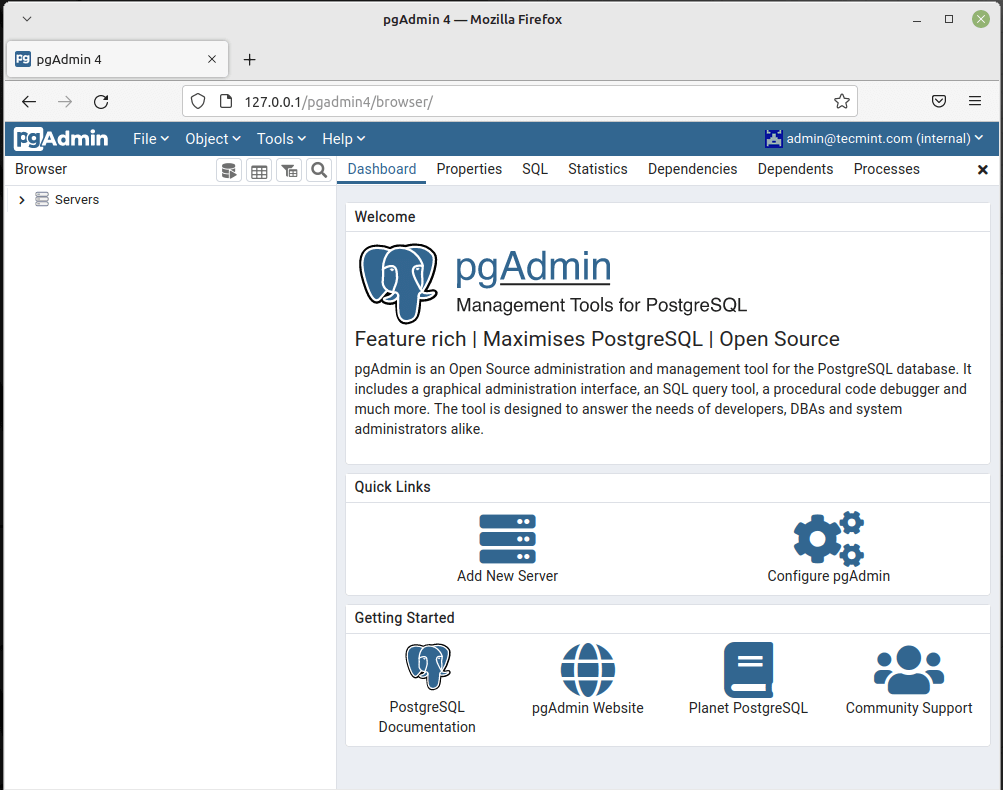
Task: Click the page info icon in address bar
Action: click(226, 101)
